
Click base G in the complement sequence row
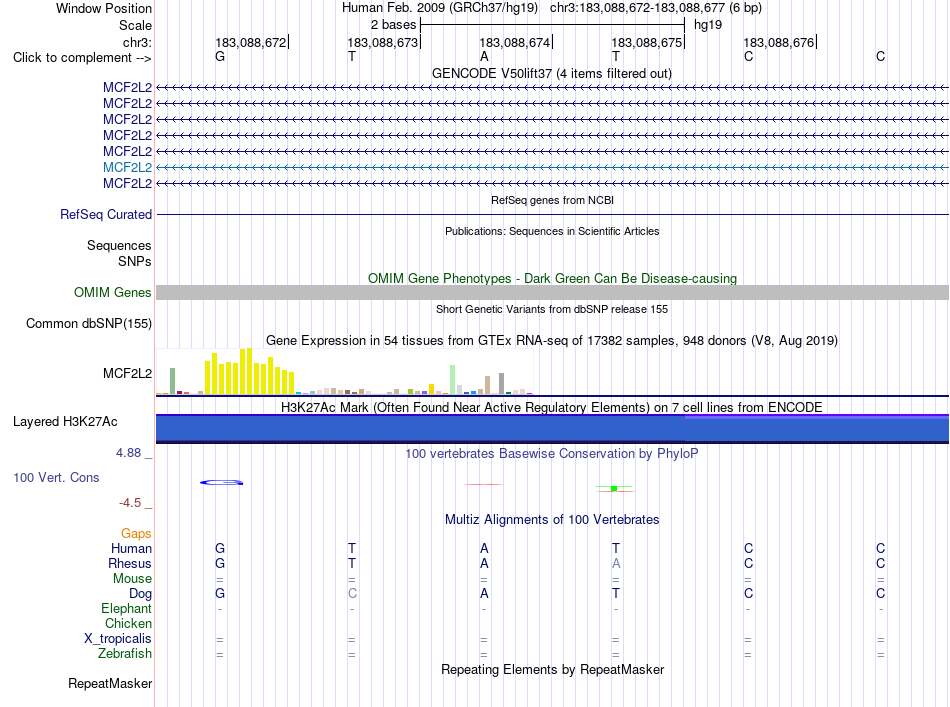(220, 56)
